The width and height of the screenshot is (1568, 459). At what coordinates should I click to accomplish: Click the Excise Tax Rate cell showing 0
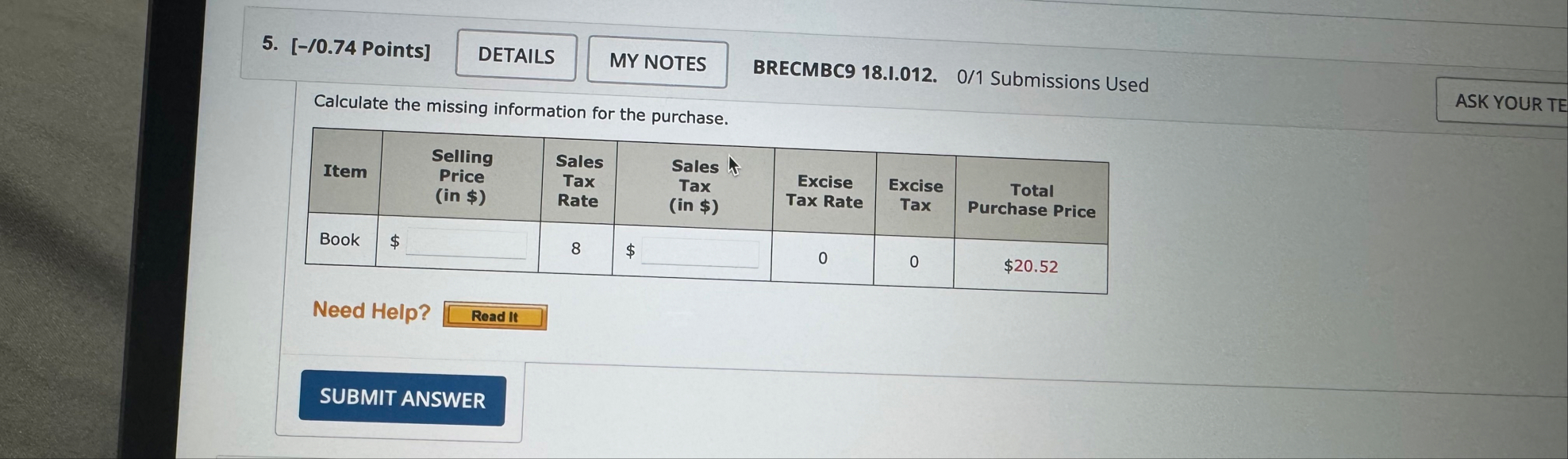[x=823, y=259]
